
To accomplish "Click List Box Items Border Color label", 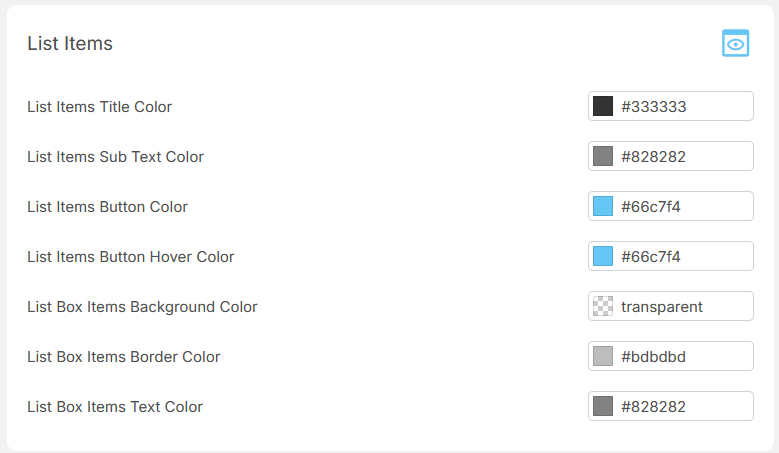I will 124,357.
